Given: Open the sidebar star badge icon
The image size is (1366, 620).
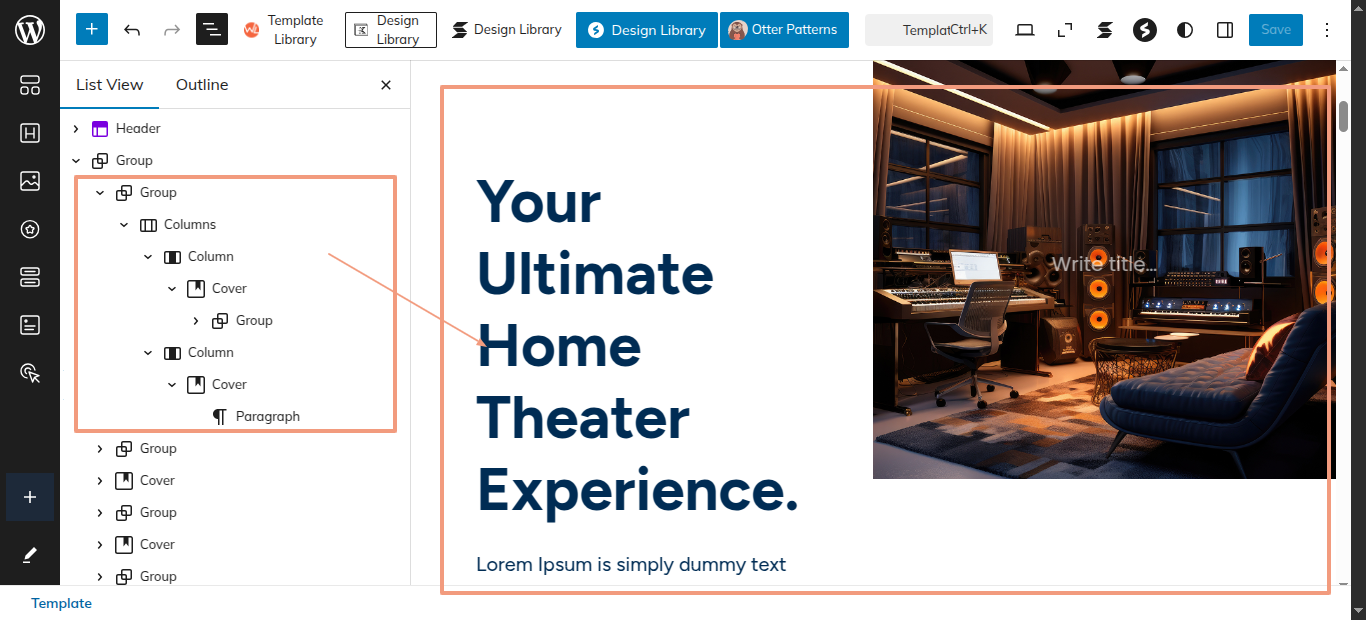Looking at the screenshot, I should (30, 229).
